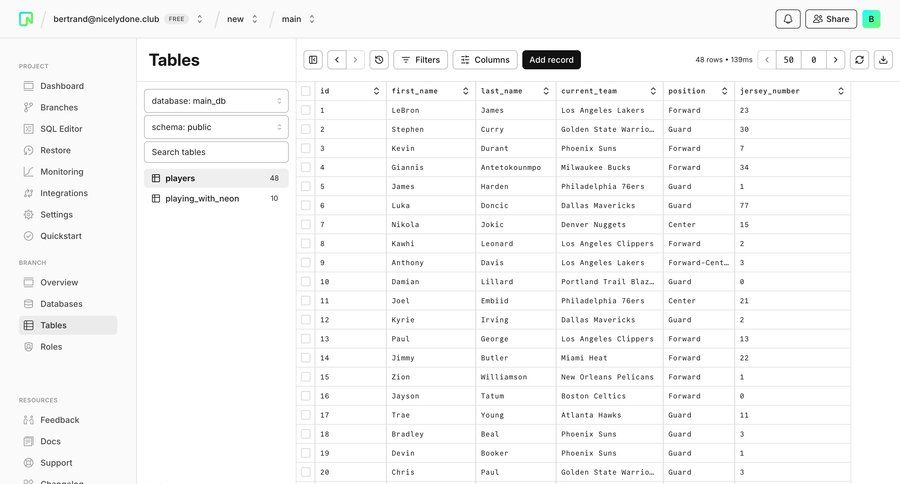The image size is (900, 484).
Task: Click the Docs icon in Resources
Action: tap(29, 442)
